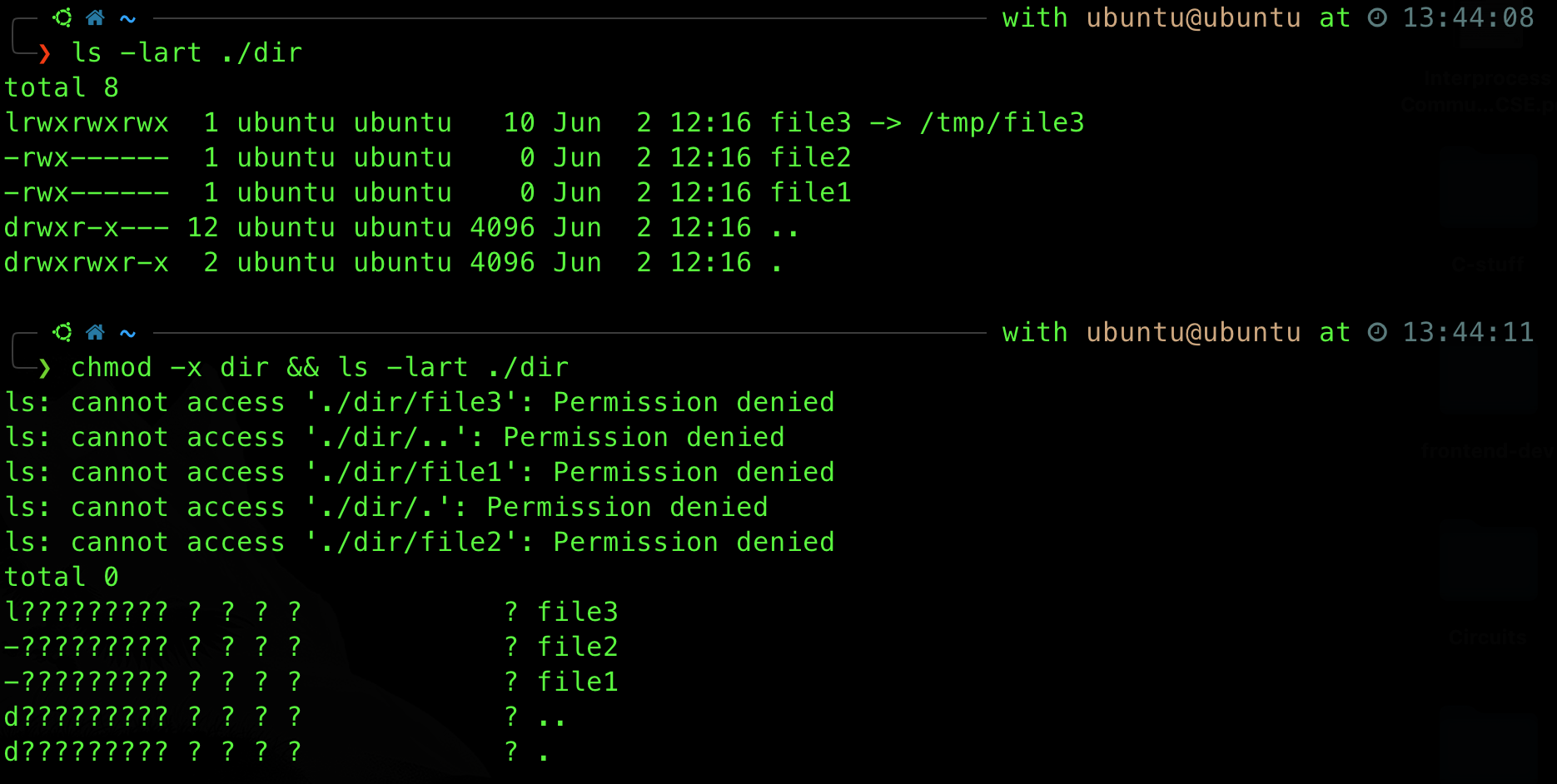Click the ubuntu@ubuntu text in the top prompt
Viewport: 1557px width, 784px height.
[1193, 17]
